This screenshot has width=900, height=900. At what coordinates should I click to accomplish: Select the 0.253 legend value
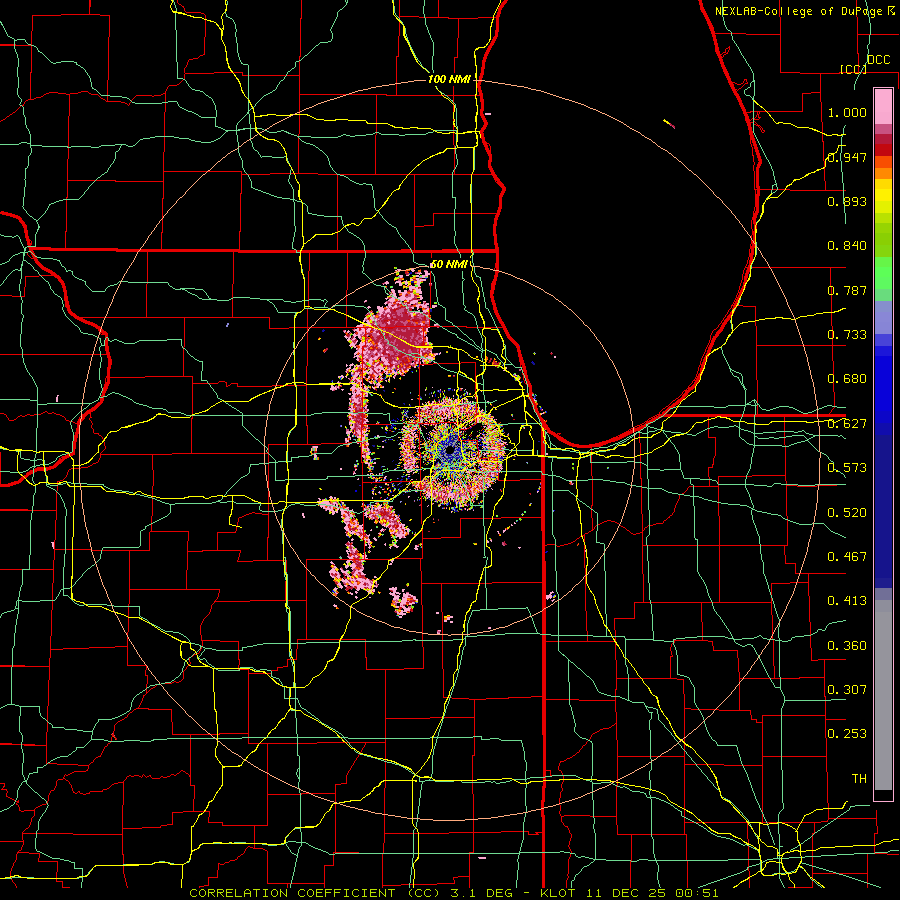(847, 734)
